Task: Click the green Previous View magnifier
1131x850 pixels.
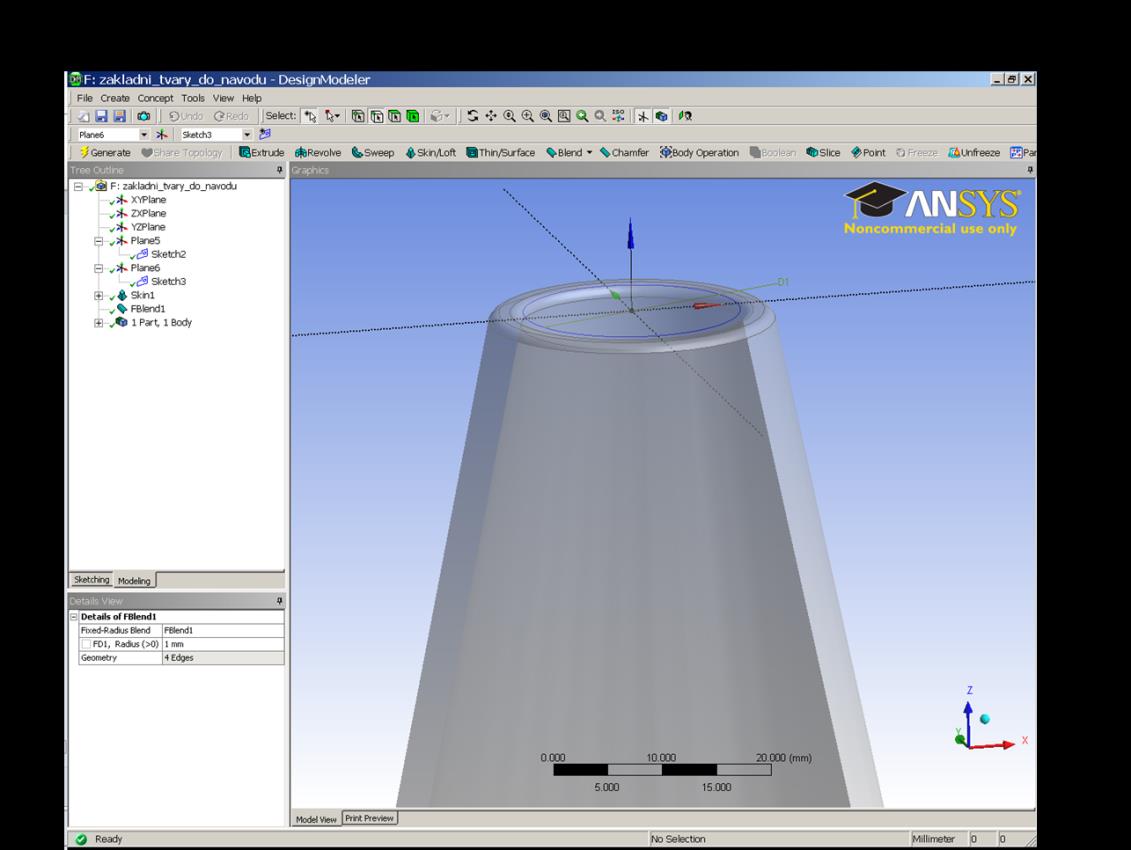Action: click(x=582, y=115)
